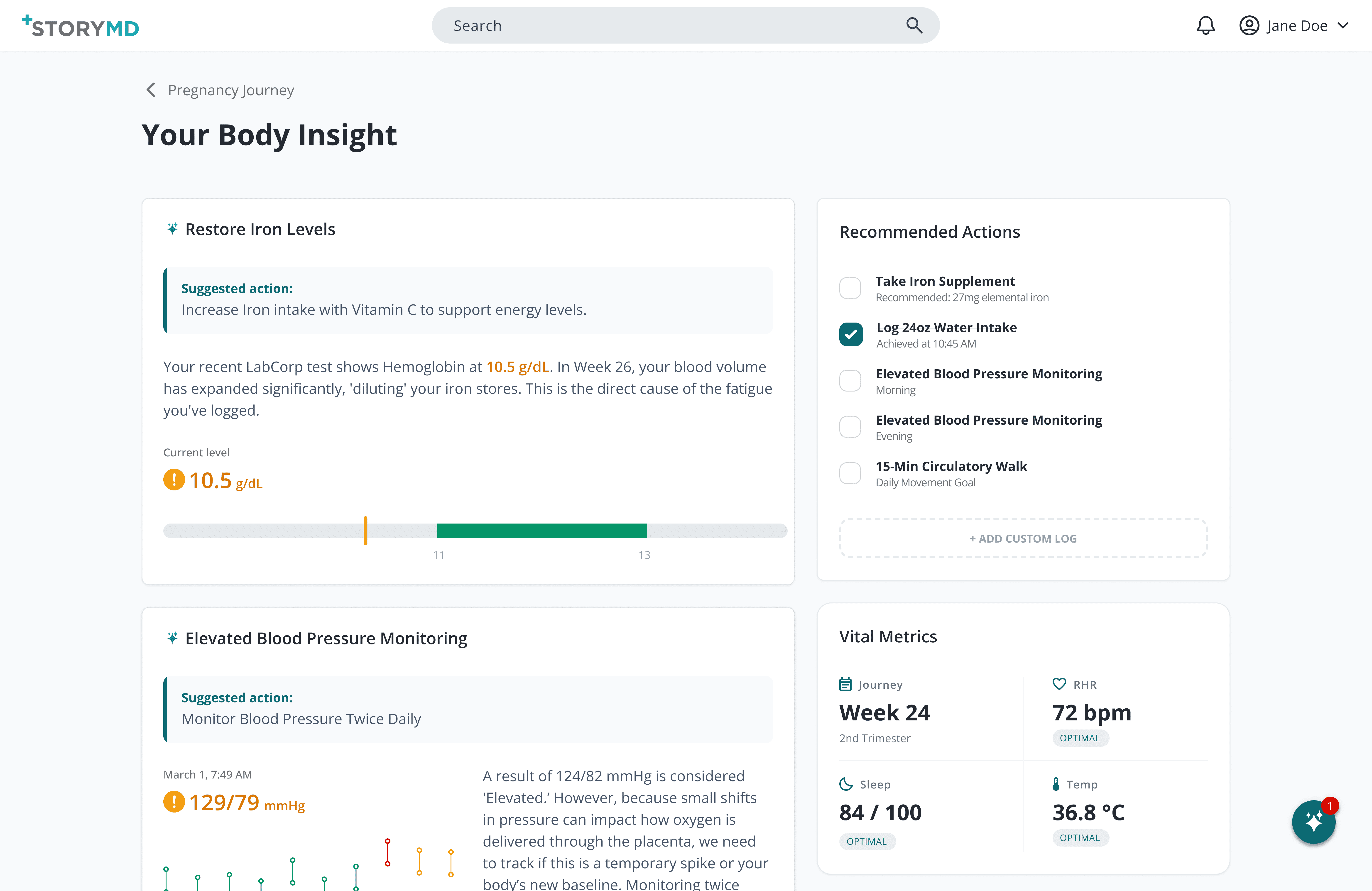Check Morning blood pressure monitoring box
The image size is (1372, 891).
pyautogui.click(x=850, y=380)
